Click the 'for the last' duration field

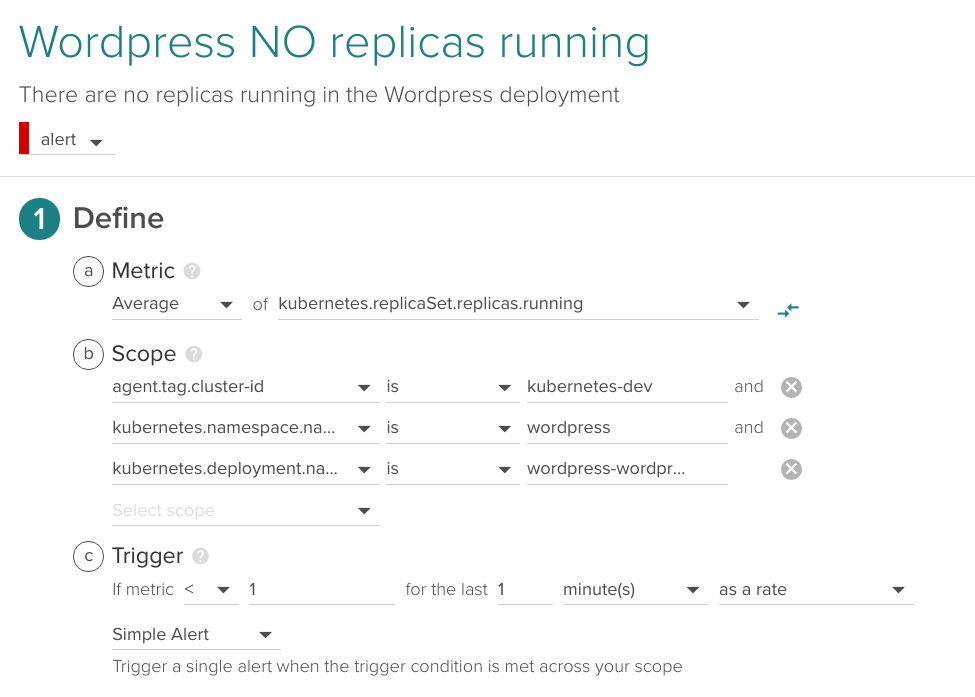tap(525, 589)
